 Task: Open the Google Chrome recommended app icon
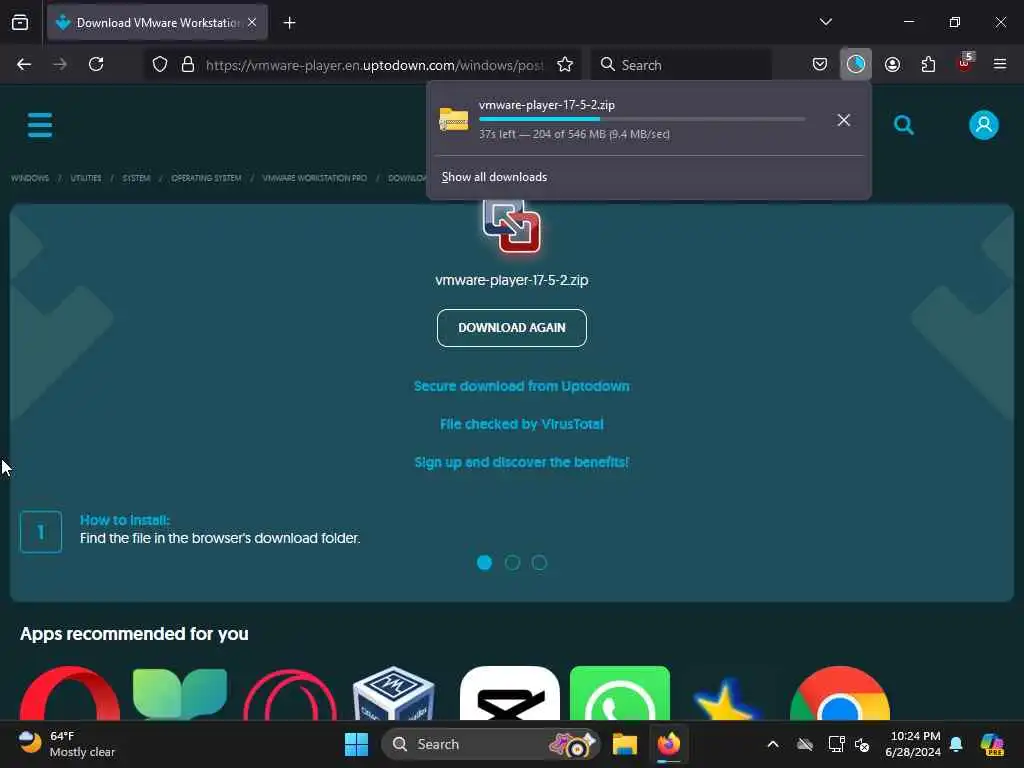click(x=840, y=693)
